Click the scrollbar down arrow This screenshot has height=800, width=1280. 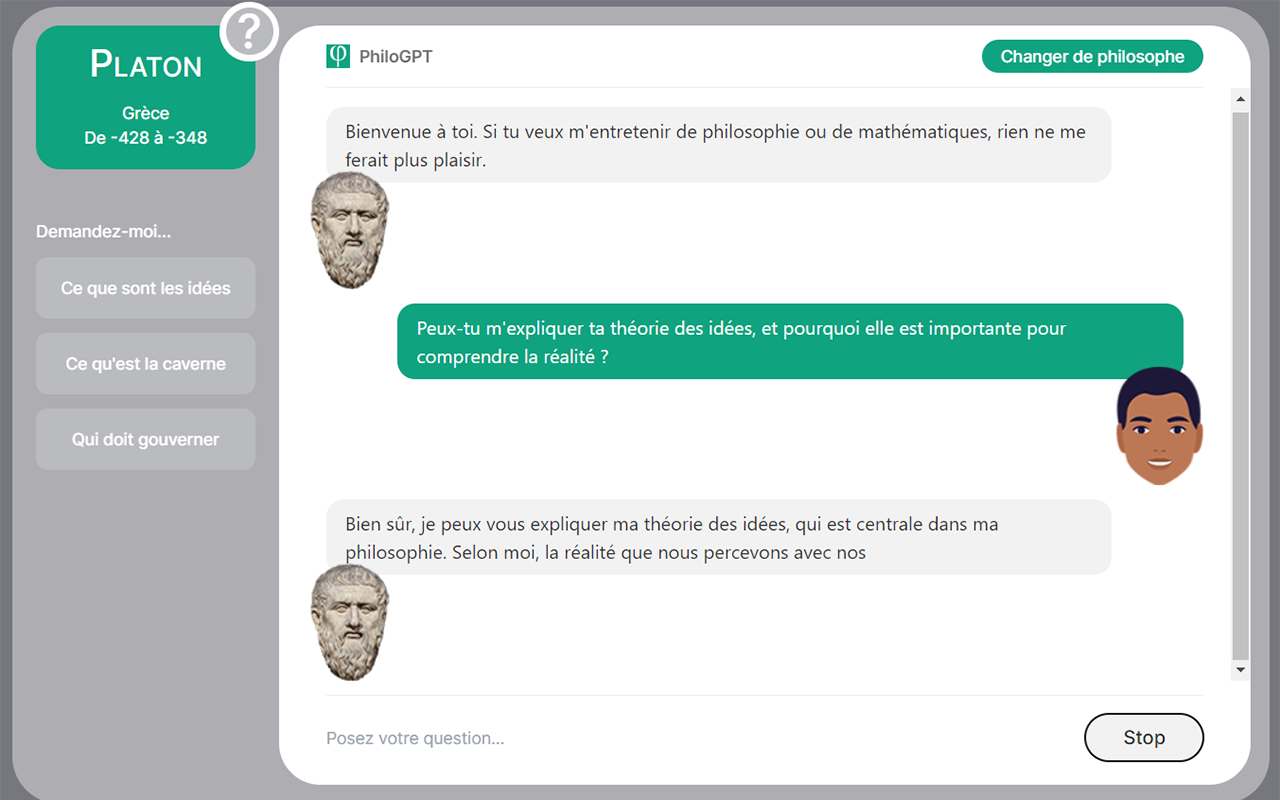(x=1241, y=669)
